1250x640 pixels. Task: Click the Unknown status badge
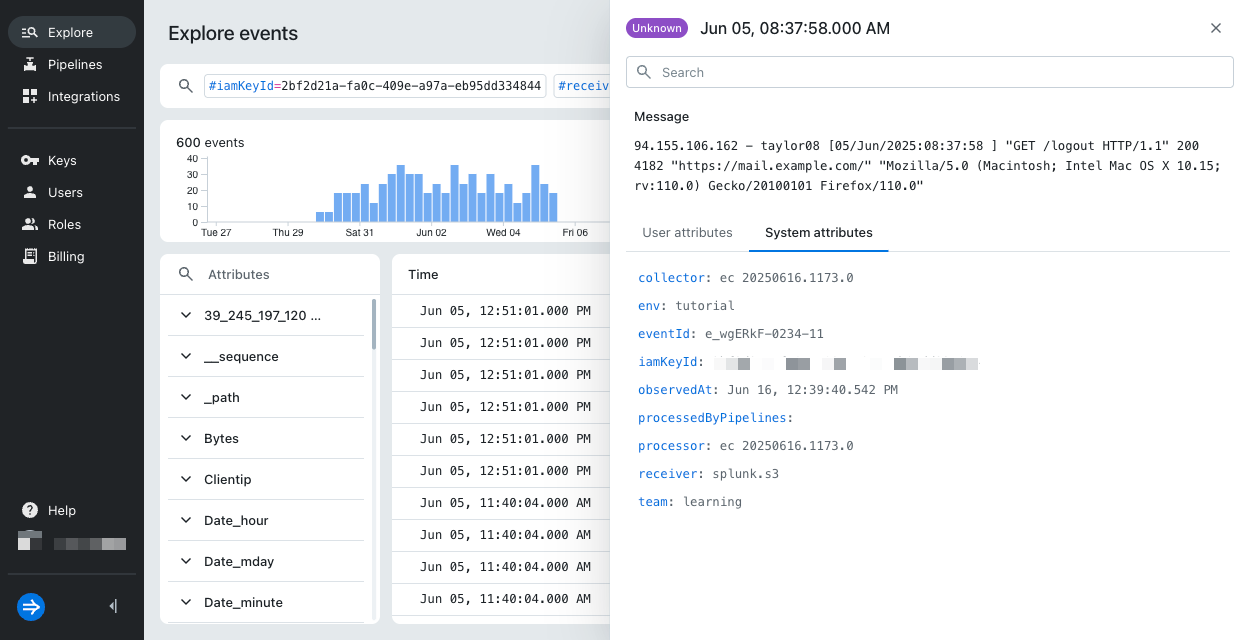tap(657, 28)
